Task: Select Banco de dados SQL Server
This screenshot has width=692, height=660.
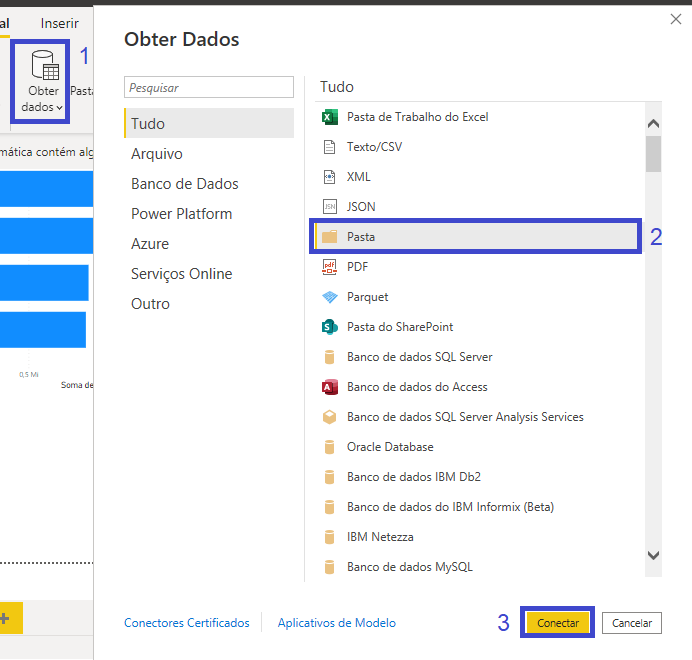Action: (419, 357)
